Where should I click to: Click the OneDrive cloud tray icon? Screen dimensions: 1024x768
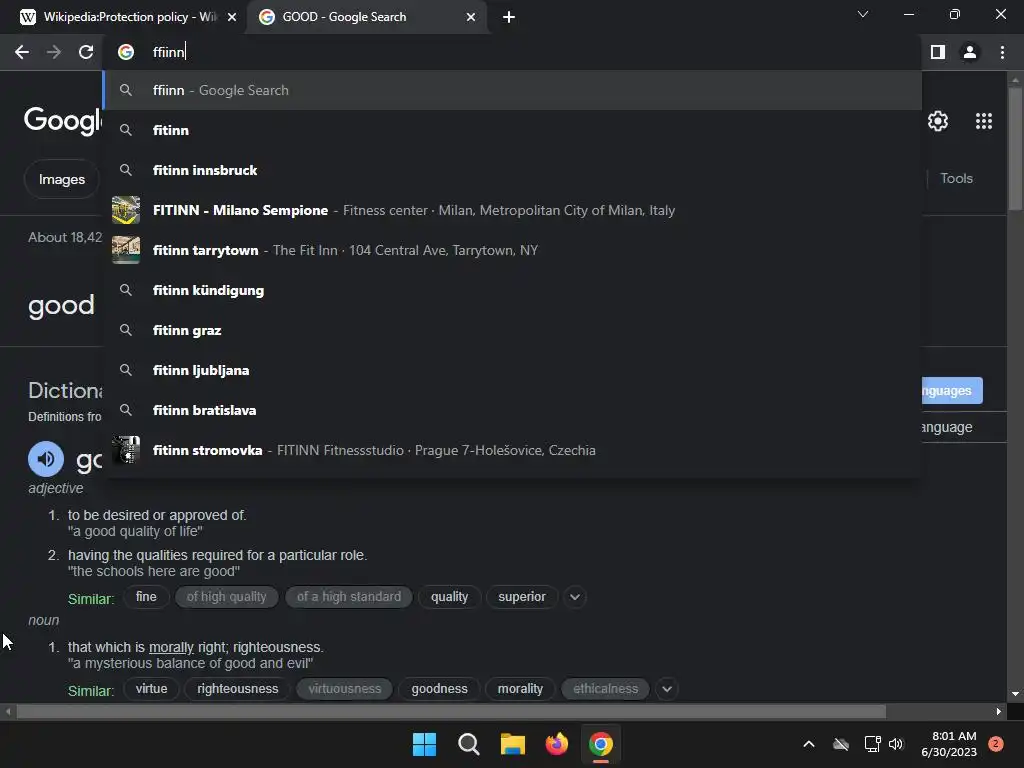tap(841, 744)
